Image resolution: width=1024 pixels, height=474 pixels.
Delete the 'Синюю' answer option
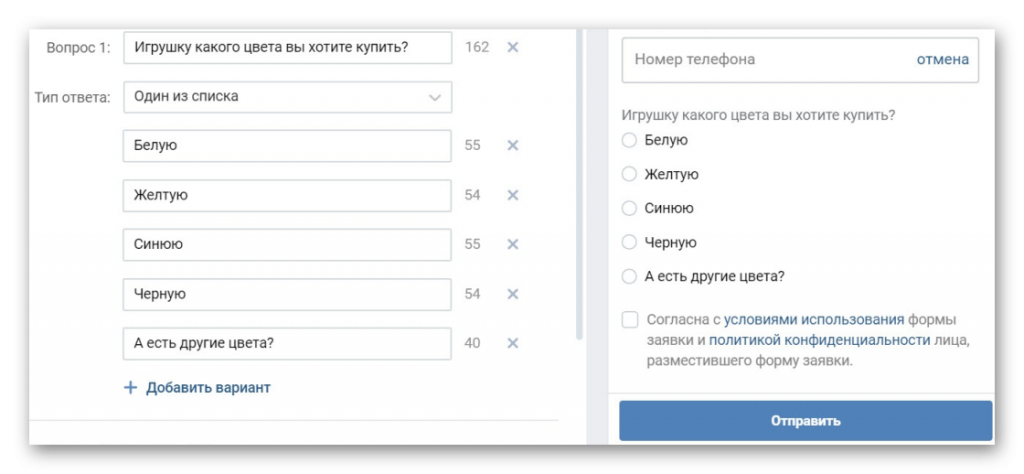point(512,244)
